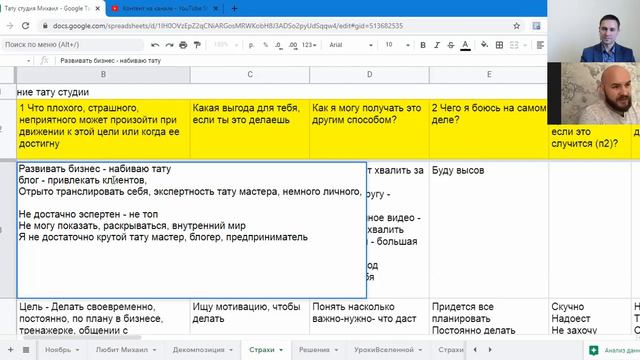Image resolution: width=640 pixels, height=360 pixels.
Task: Open Любит Михаил tab dropdown arrow
Action: 154,350
